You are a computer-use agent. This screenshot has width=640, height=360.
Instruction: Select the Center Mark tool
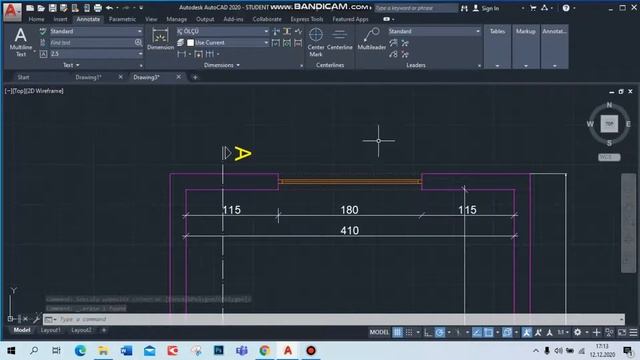pos(316,42)
